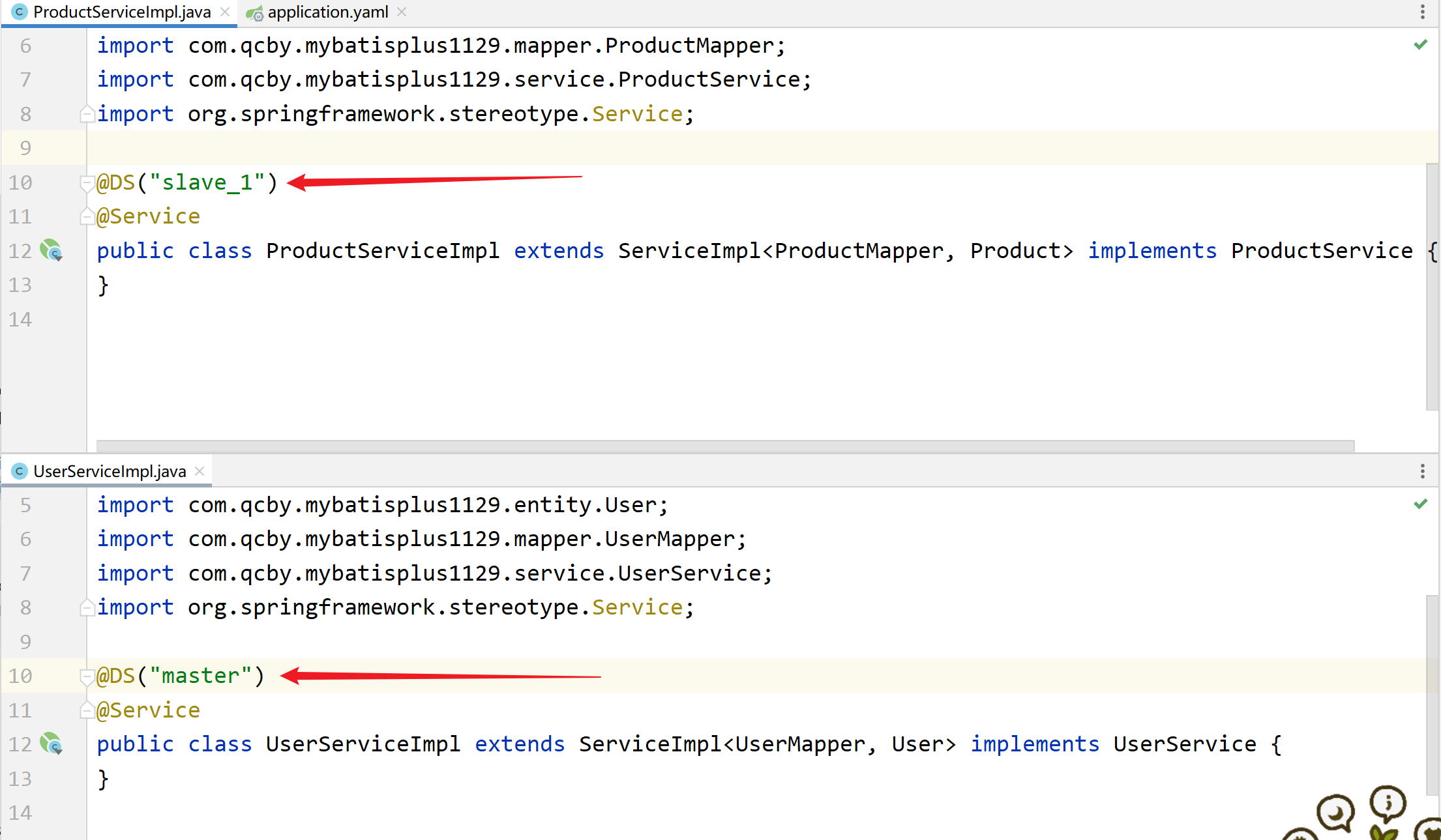Image resolution: width=1441 pixels, height=840 pixels.
Task: Click green inspection checkmark in bottom editor
Action: [1420, 504]
